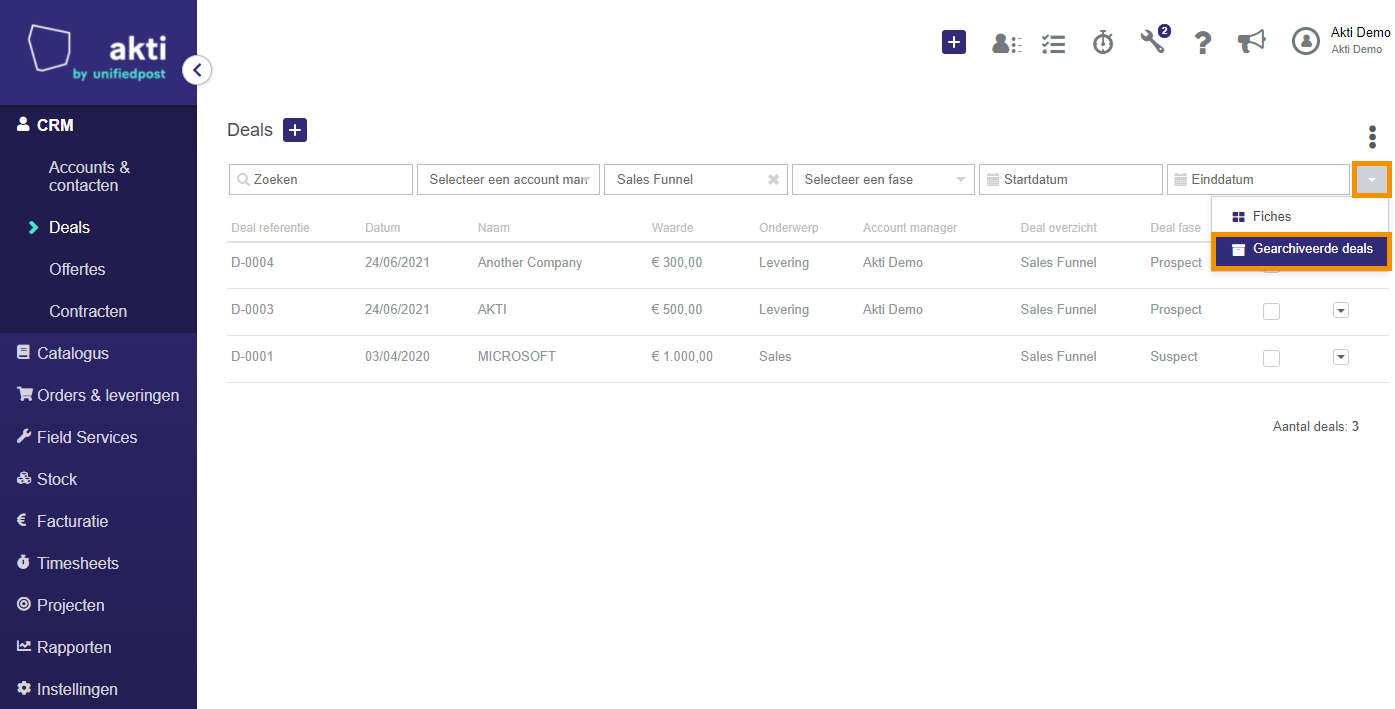The image size is (1395, 709).
Task: Open deal reference D-0001
Action: click(252, 357)
